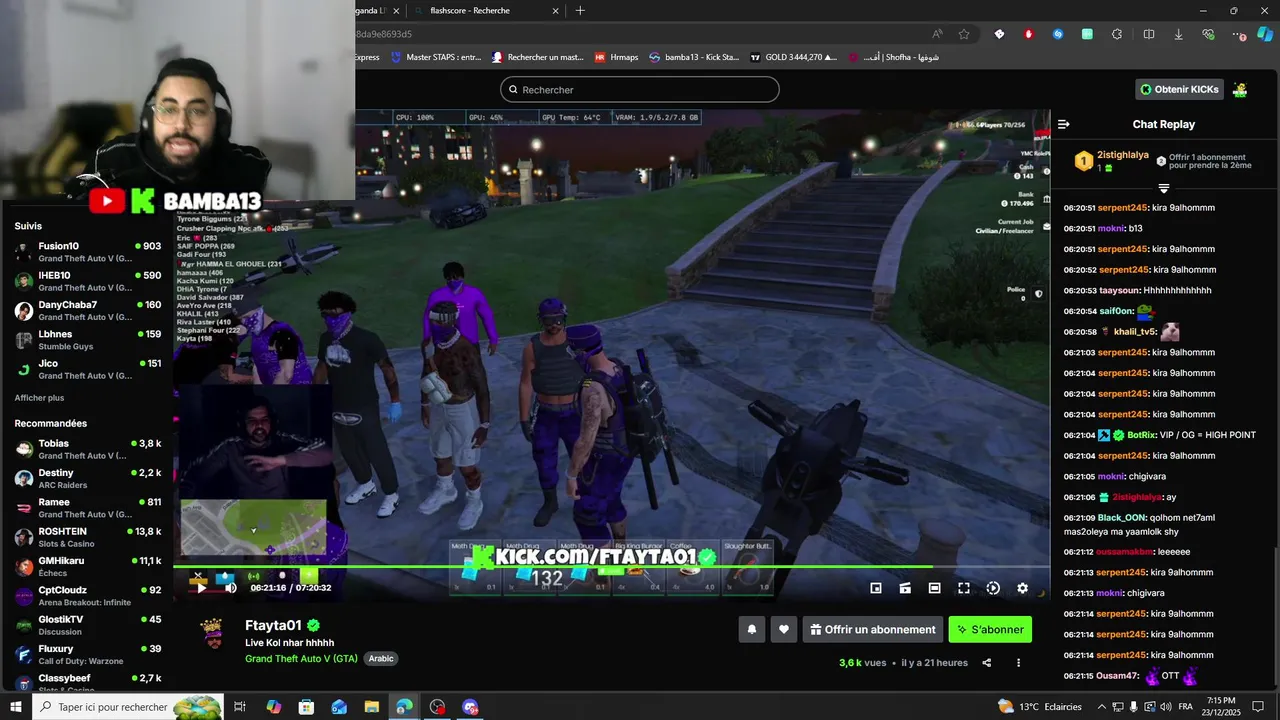
Task: Open Copilot in the browser toolbar
Action: pyautogui.click(x=1265, y=34)
